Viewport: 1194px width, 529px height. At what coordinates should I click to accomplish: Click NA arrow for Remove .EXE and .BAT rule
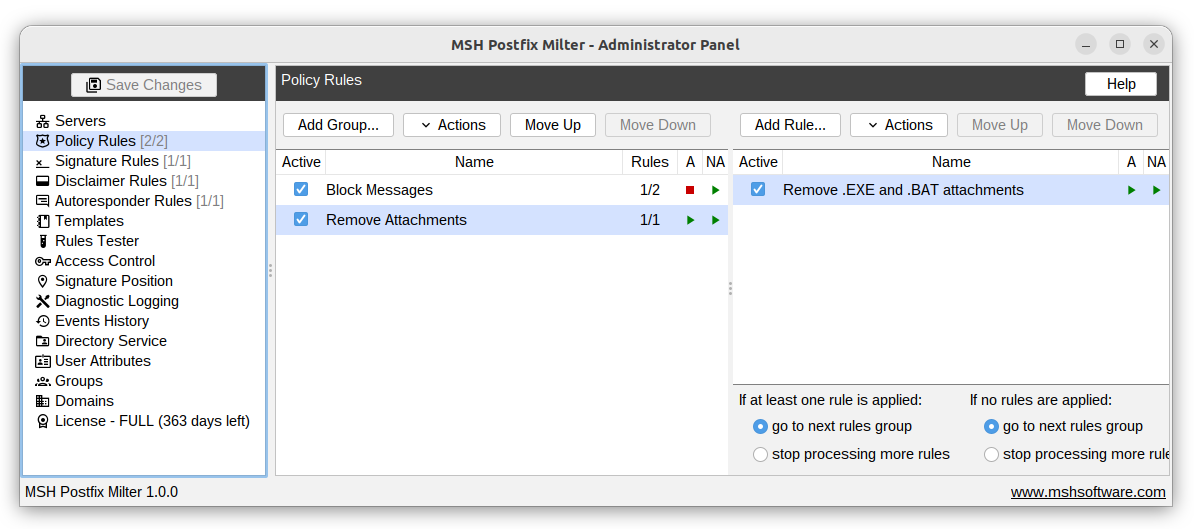(1157, 190)
